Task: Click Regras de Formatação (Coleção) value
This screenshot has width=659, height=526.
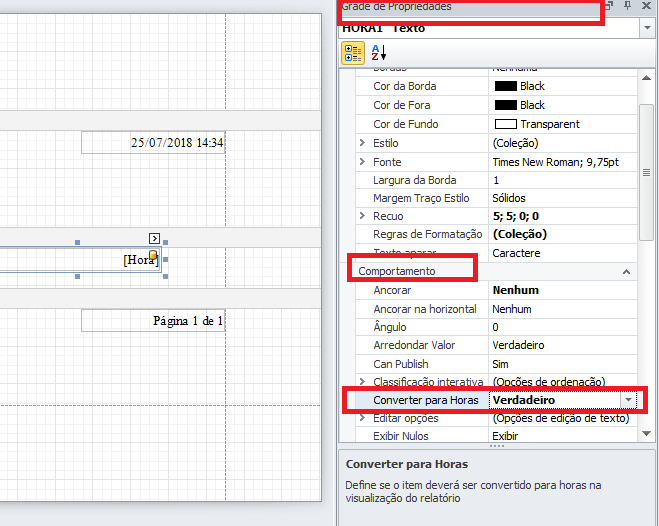Action: (x=563, y=234)
